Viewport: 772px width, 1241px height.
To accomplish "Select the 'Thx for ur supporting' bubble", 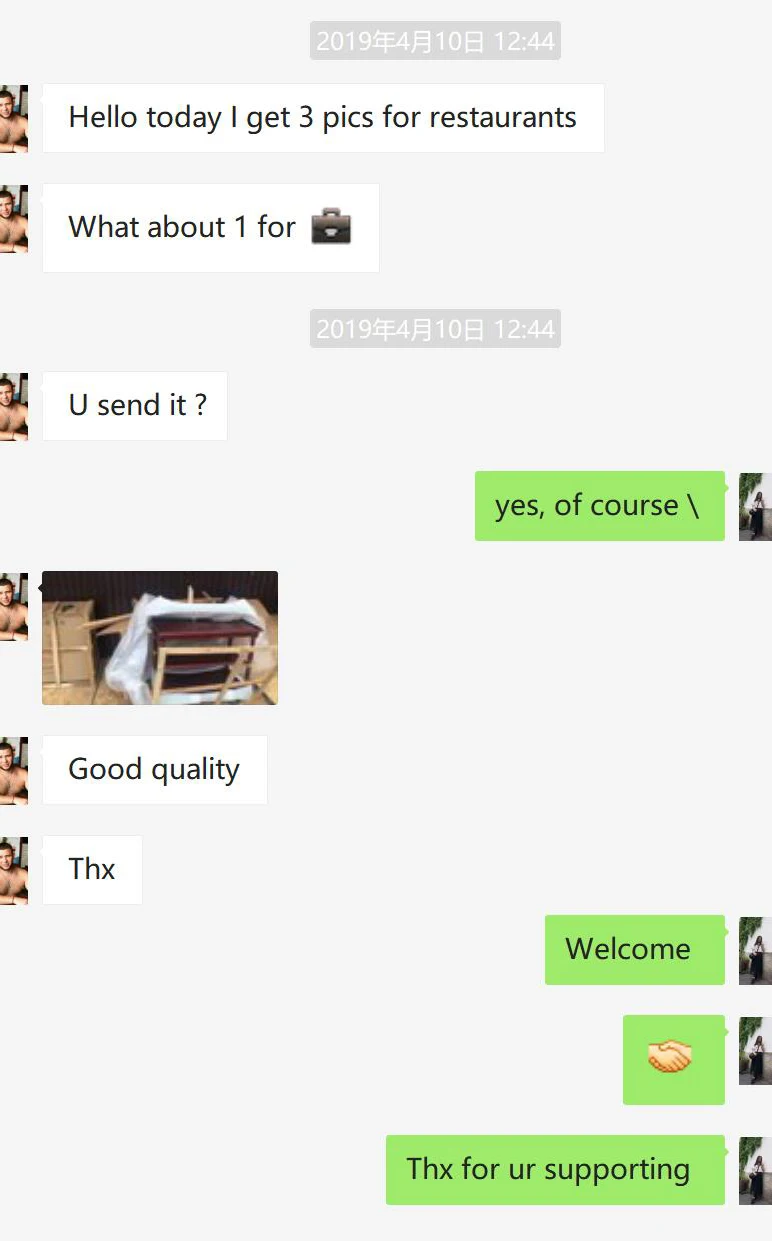I will pos(555,1170).
